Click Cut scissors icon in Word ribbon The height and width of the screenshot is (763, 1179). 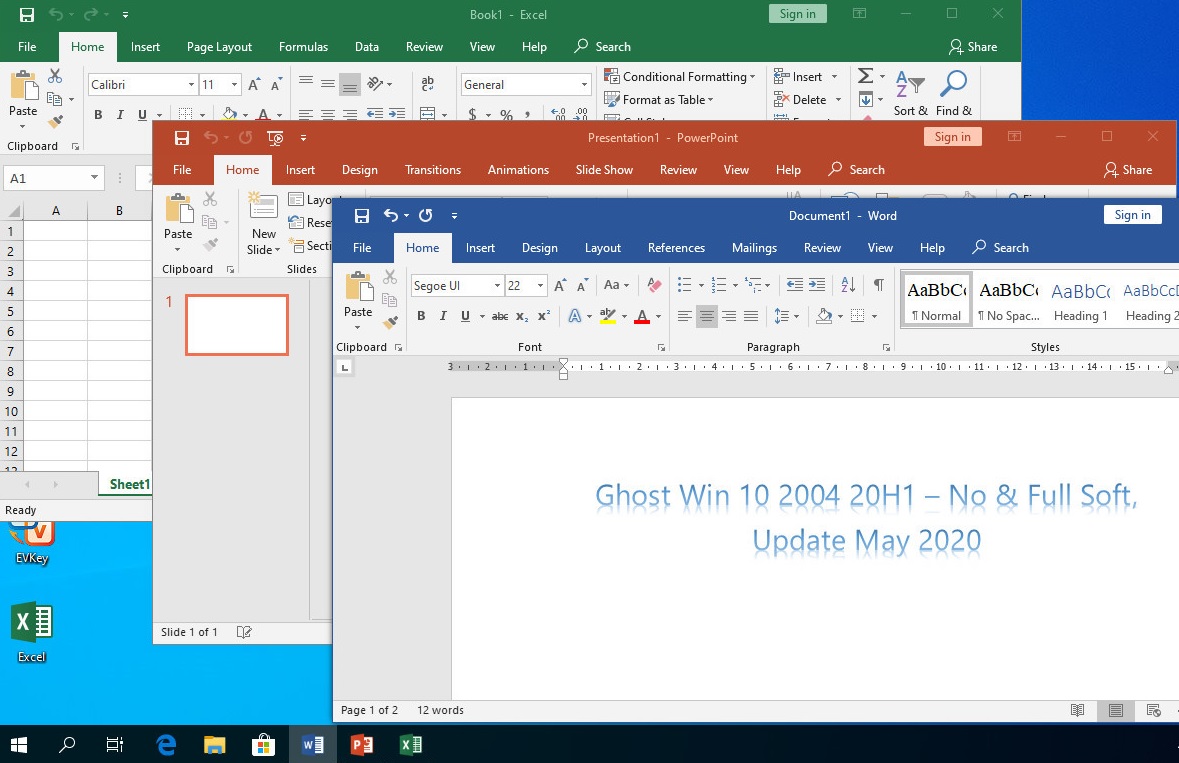(x=389, y=277)
